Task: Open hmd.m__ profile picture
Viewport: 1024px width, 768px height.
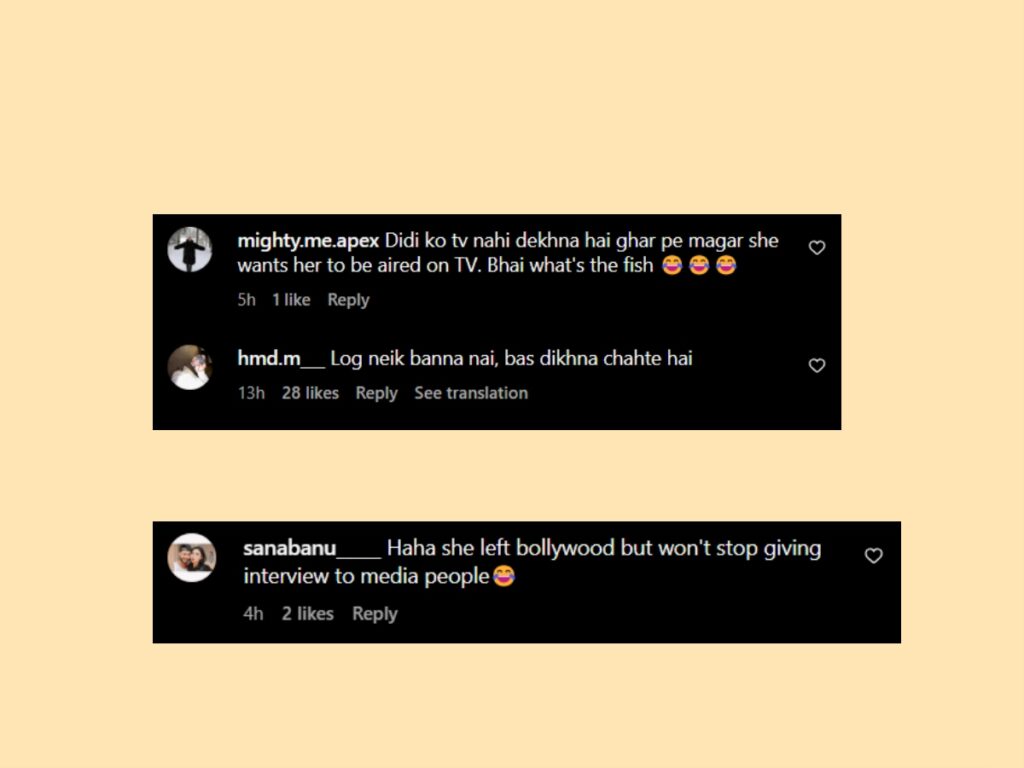Action: click(x=189, y=367)
